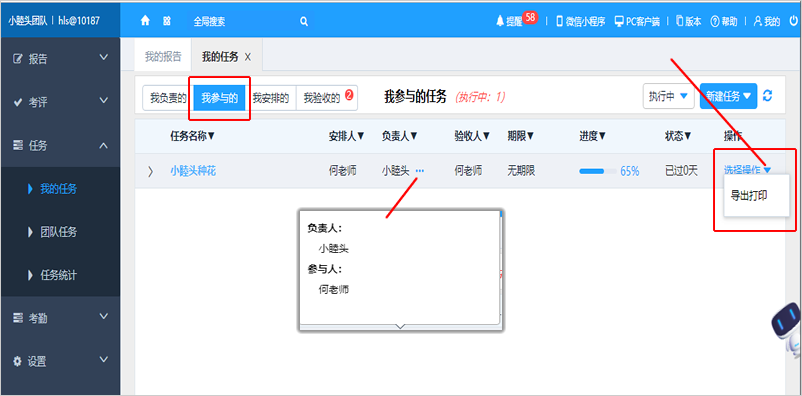Sort by 安排人 column header
The image size is (802, 396).
(346, 136)
